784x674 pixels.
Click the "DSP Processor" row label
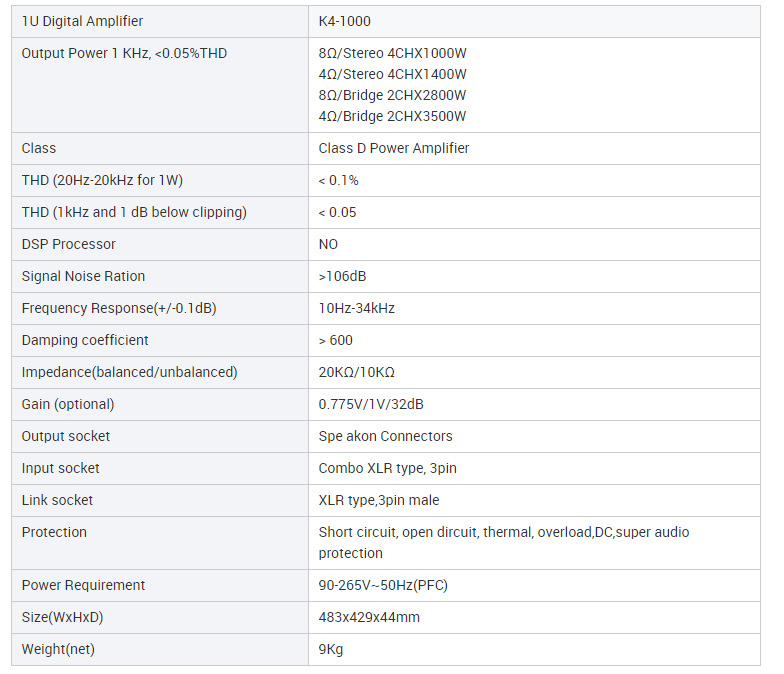tap(69, 244)
